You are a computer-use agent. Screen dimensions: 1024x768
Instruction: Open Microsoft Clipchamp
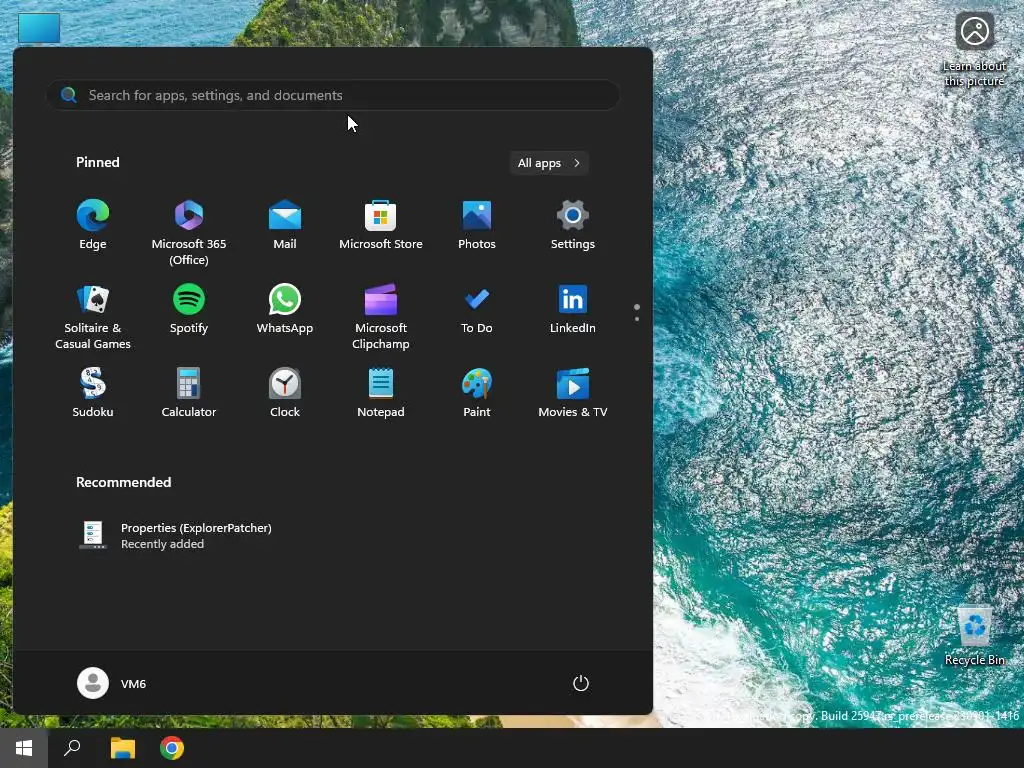point(381,316)
